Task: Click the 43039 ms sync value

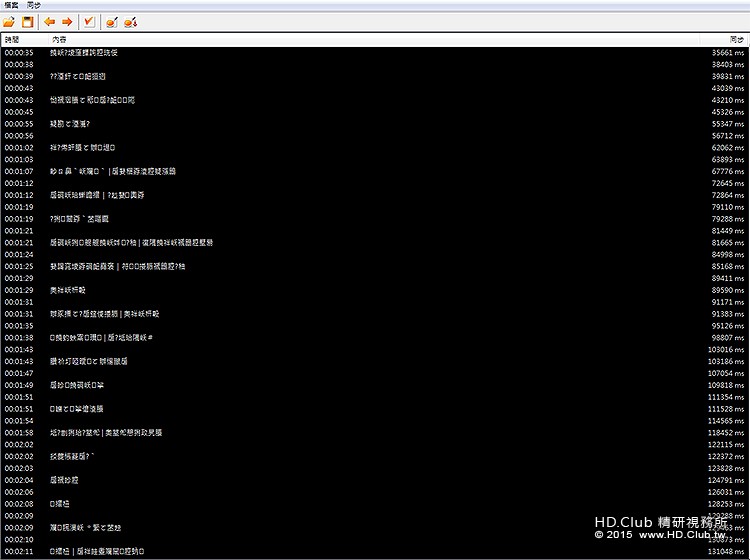Action: tap(728, 88)
